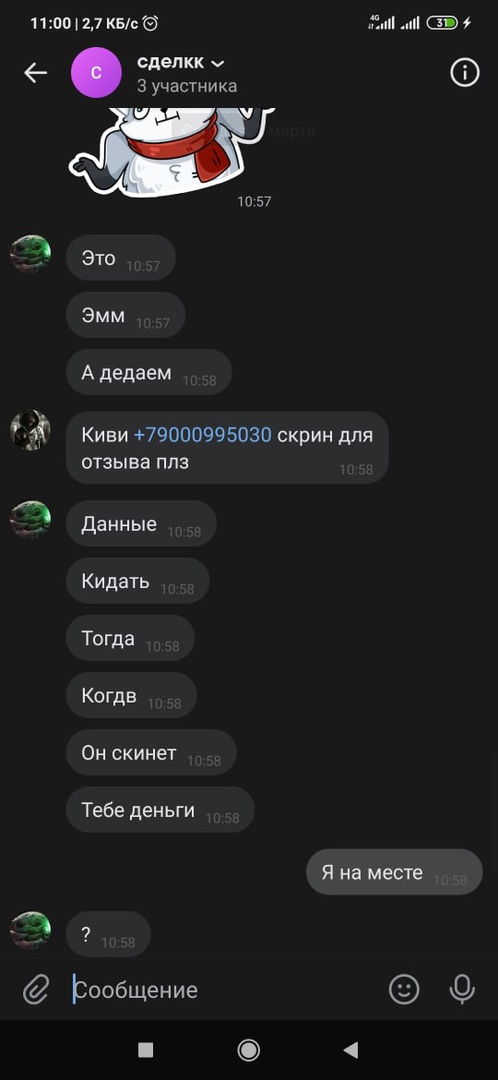Focus the Сообщение message input field
Screen dimensions: 498x1080
coord(224,990)
